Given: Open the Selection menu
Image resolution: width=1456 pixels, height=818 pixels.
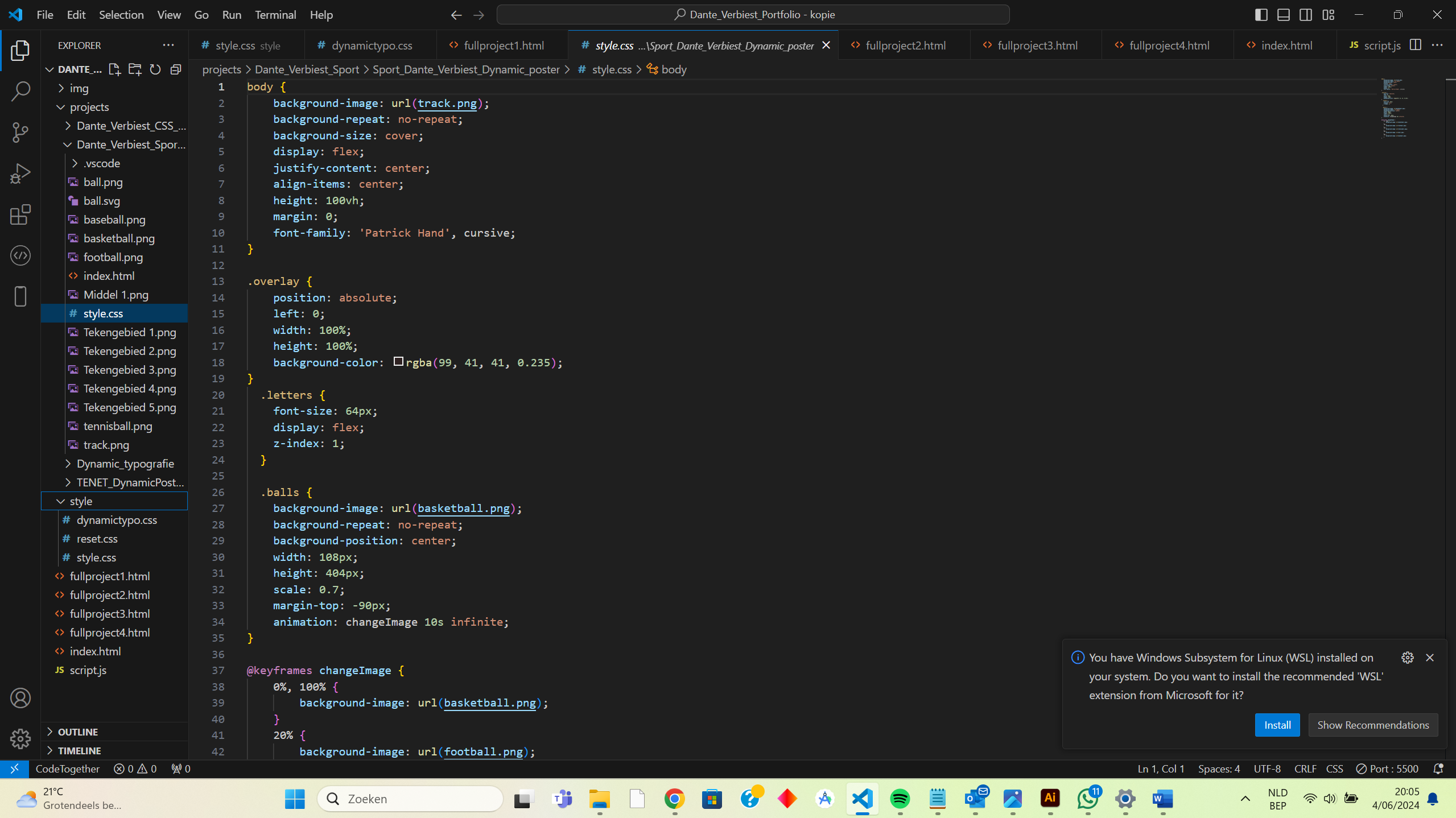Looking at the screenshot, I should point(121,15).
